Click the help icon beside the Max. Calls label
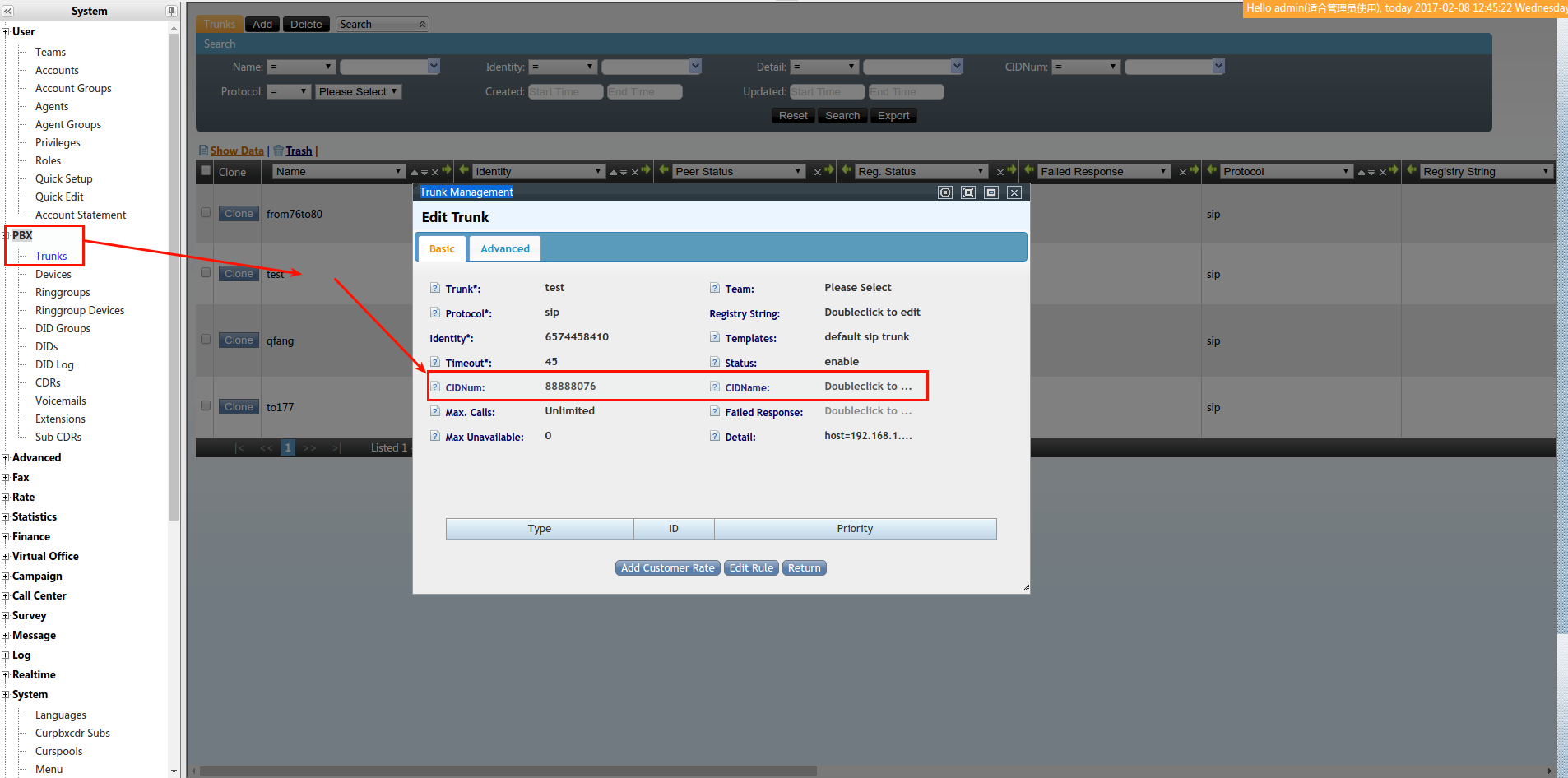Image resolution: width=1568 pixels, height=778 pixels. pyautogui.click(x=434, y=411)
